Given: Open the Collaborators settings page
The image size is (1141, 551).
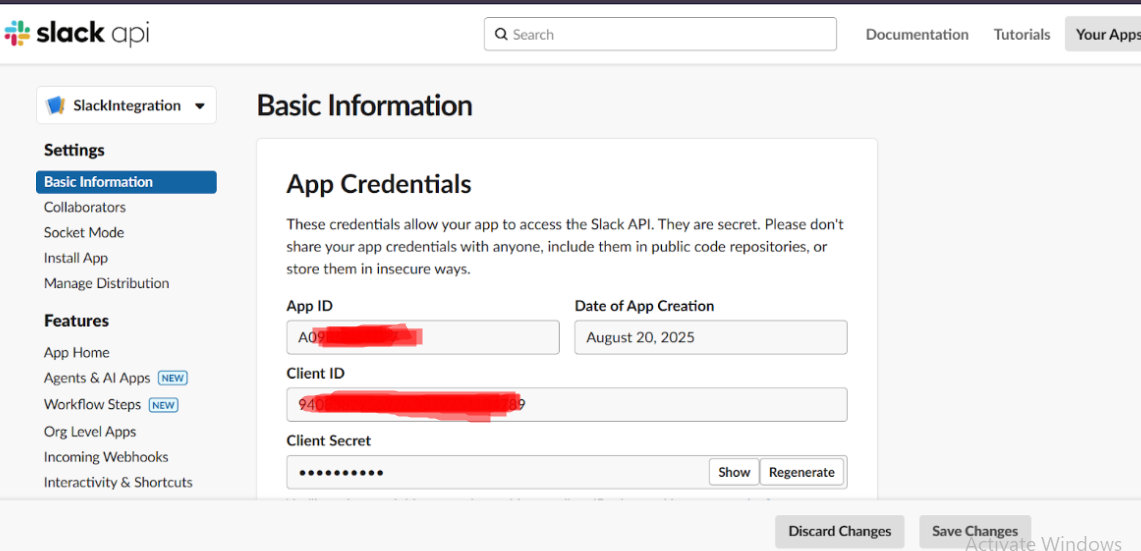Looking at the screenshot, I should [x=84, y=207].
